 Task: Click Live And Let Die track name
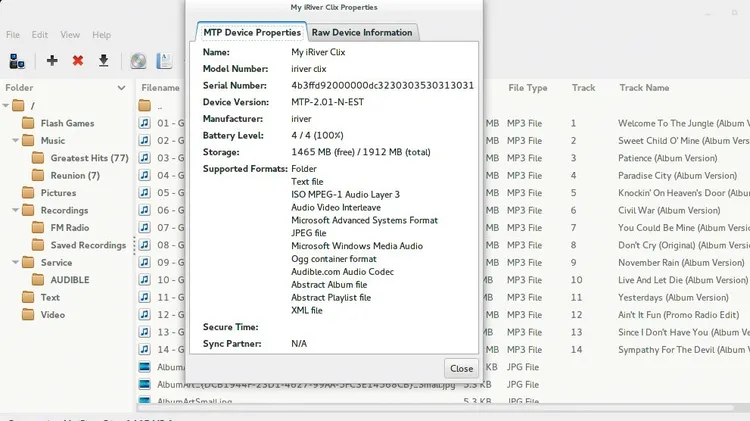click(683, 280)
